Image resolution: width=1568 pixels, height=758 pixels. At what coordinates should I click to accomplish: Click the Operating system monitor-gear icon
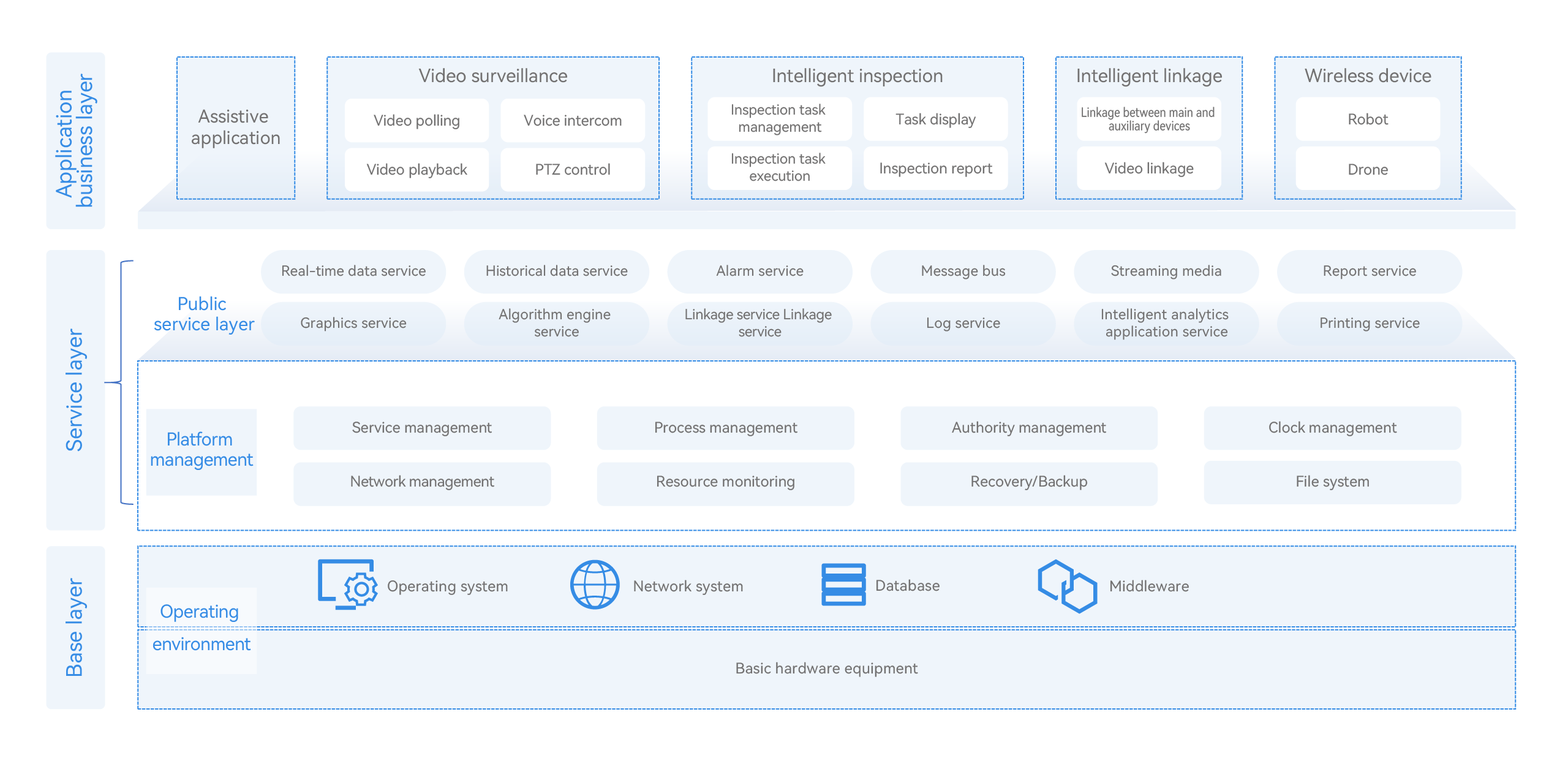pyautogui.click(x=347, y=584)
